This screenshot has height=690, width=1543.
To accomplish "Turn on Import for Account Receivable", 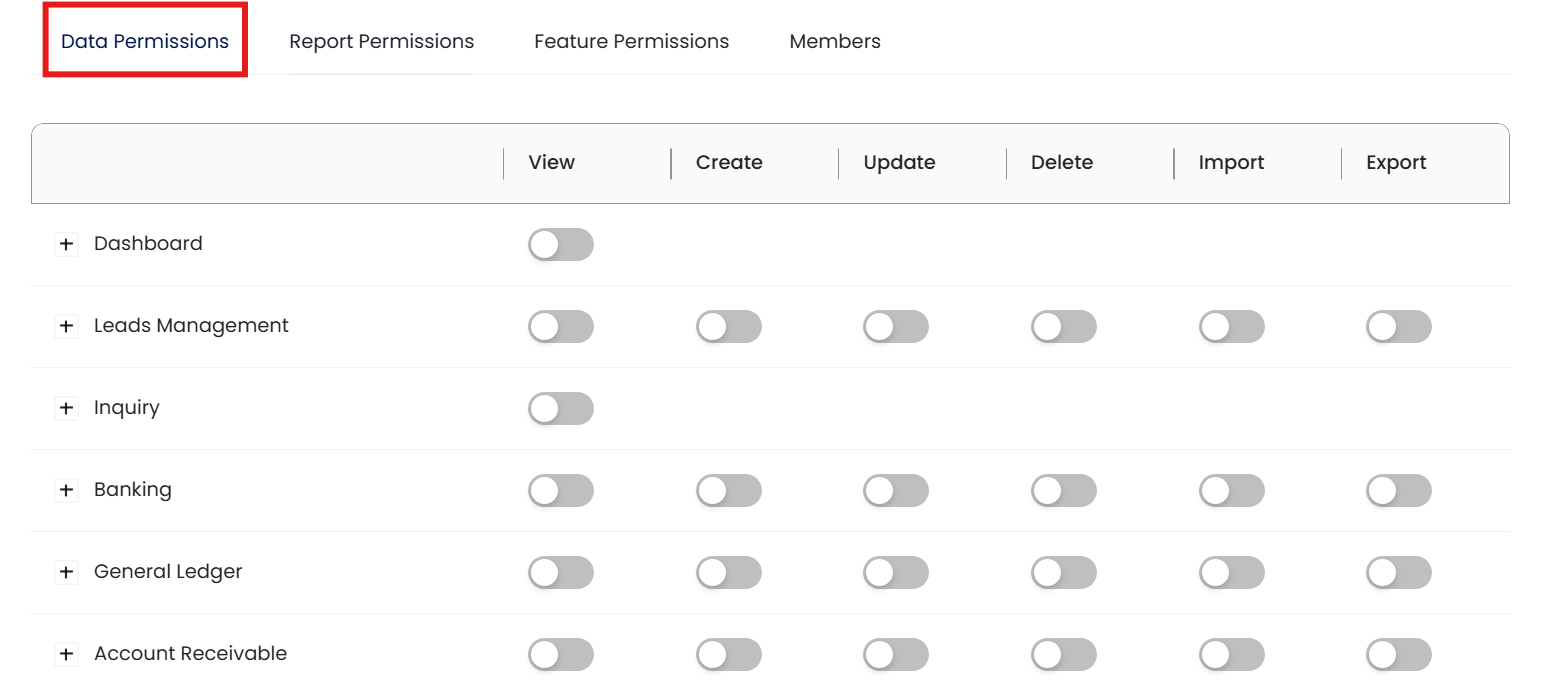I will [x=1231, y=654].
